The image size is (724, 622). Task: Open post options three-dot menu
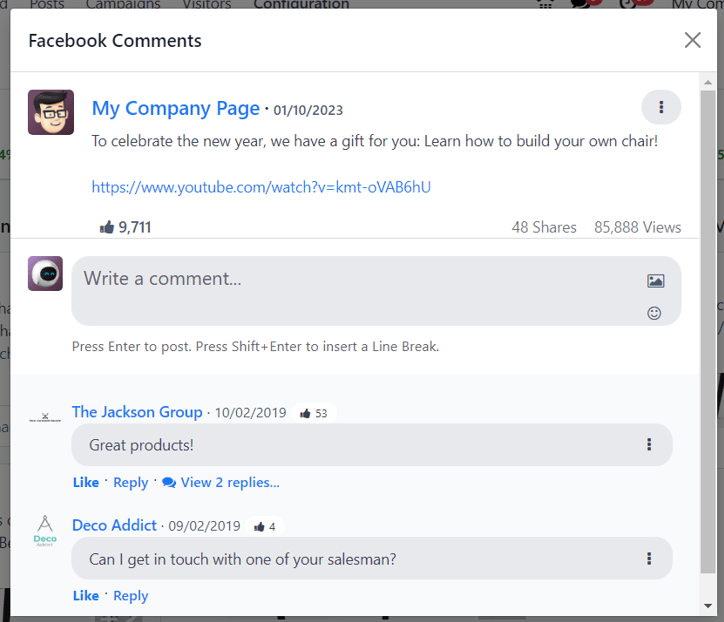pos(661,107)
